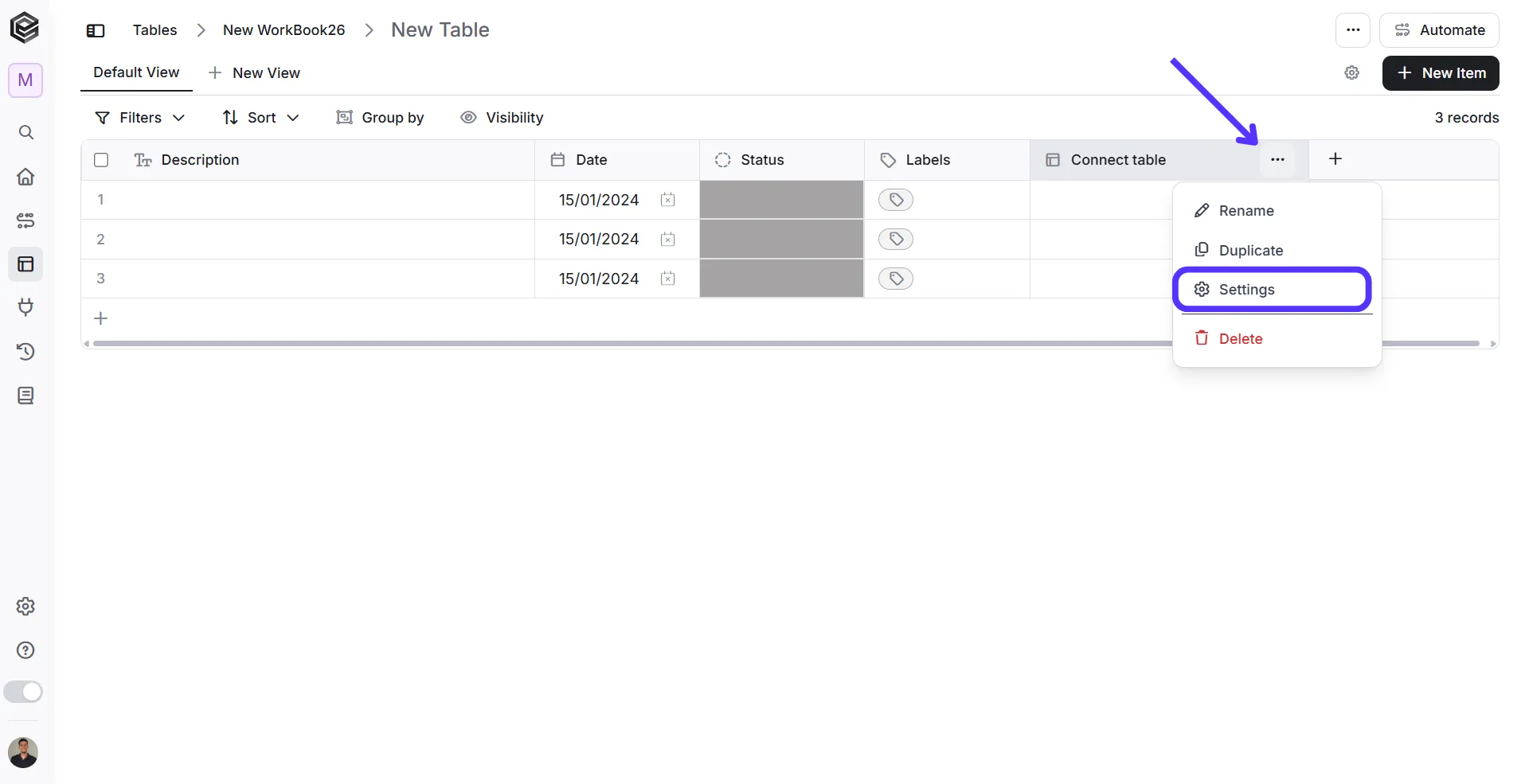This screenshot has width=1525, height=784.
Task: Choose Settings from the column menu
Action: click(x=1273, y=290)
